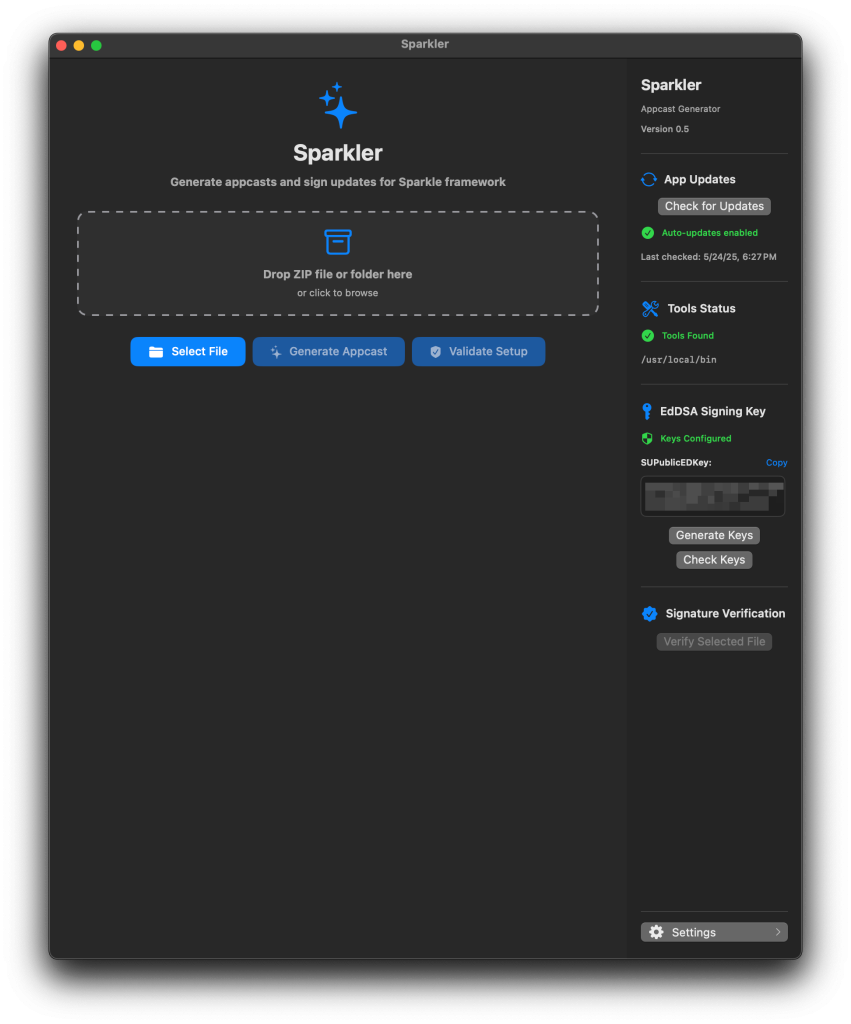851x1024 pixels.
Task: Click the red close window button
Action: tap(61, 45)
